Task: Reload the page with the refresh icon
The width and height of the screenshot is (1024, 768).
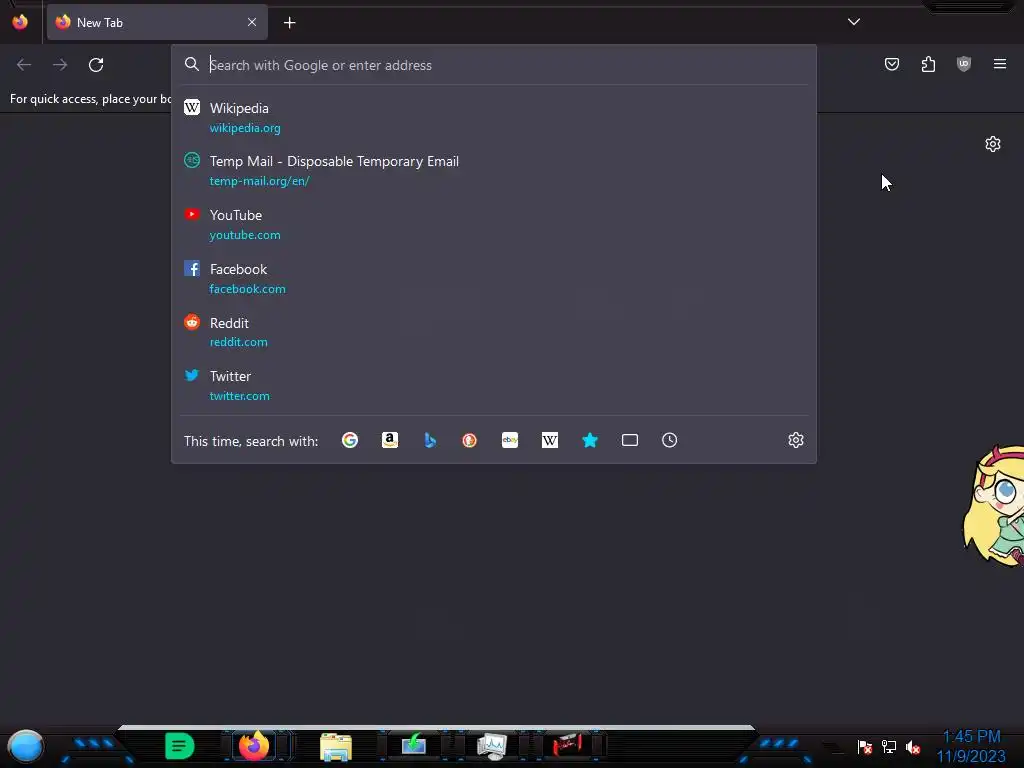Action: (96, 65)
